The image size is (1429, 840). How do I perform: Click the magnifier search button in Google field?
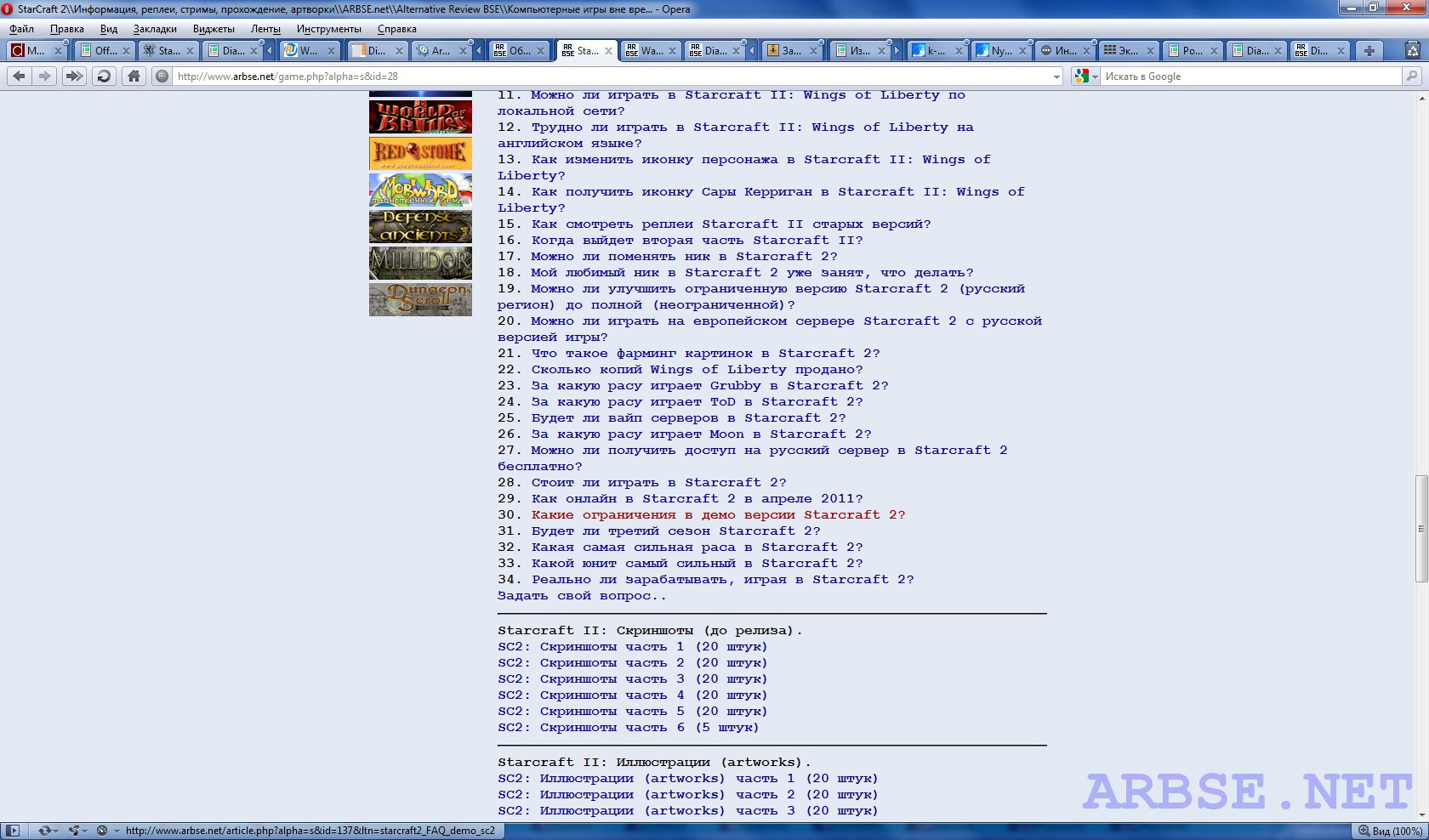[1412, 76]
